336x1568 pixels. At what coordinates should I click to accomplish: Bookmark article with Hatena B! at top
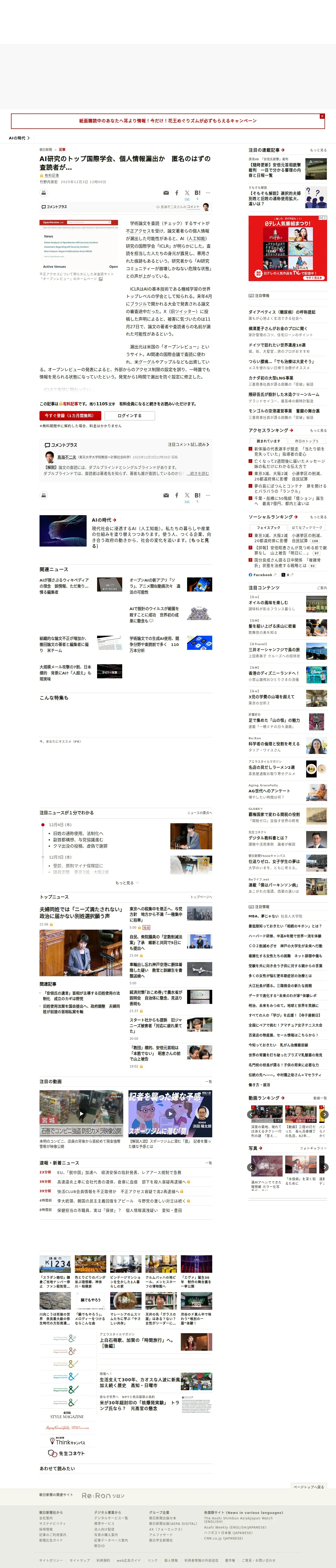[197, 193]
